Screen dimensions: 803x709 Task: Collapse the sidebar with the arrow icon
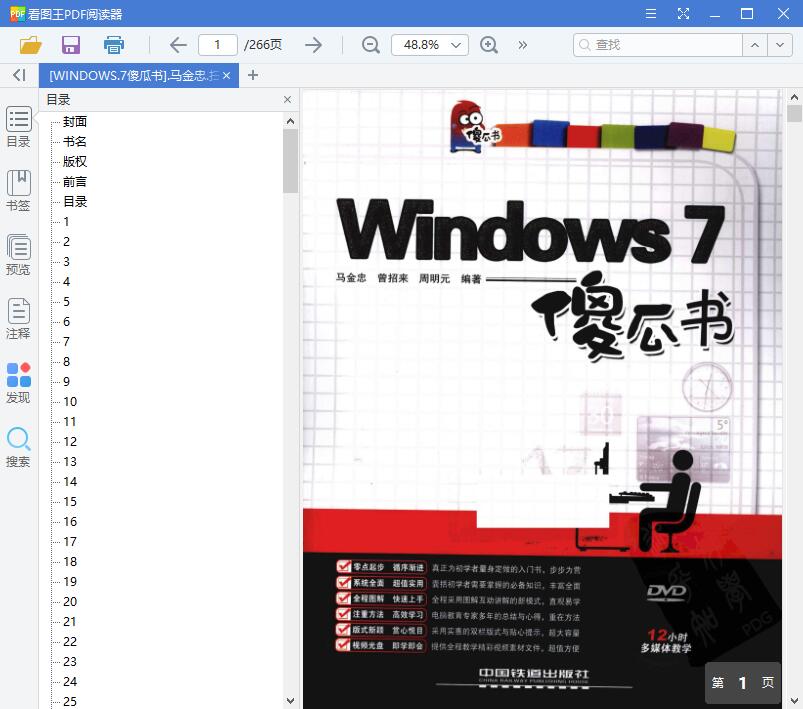[19, 75]
